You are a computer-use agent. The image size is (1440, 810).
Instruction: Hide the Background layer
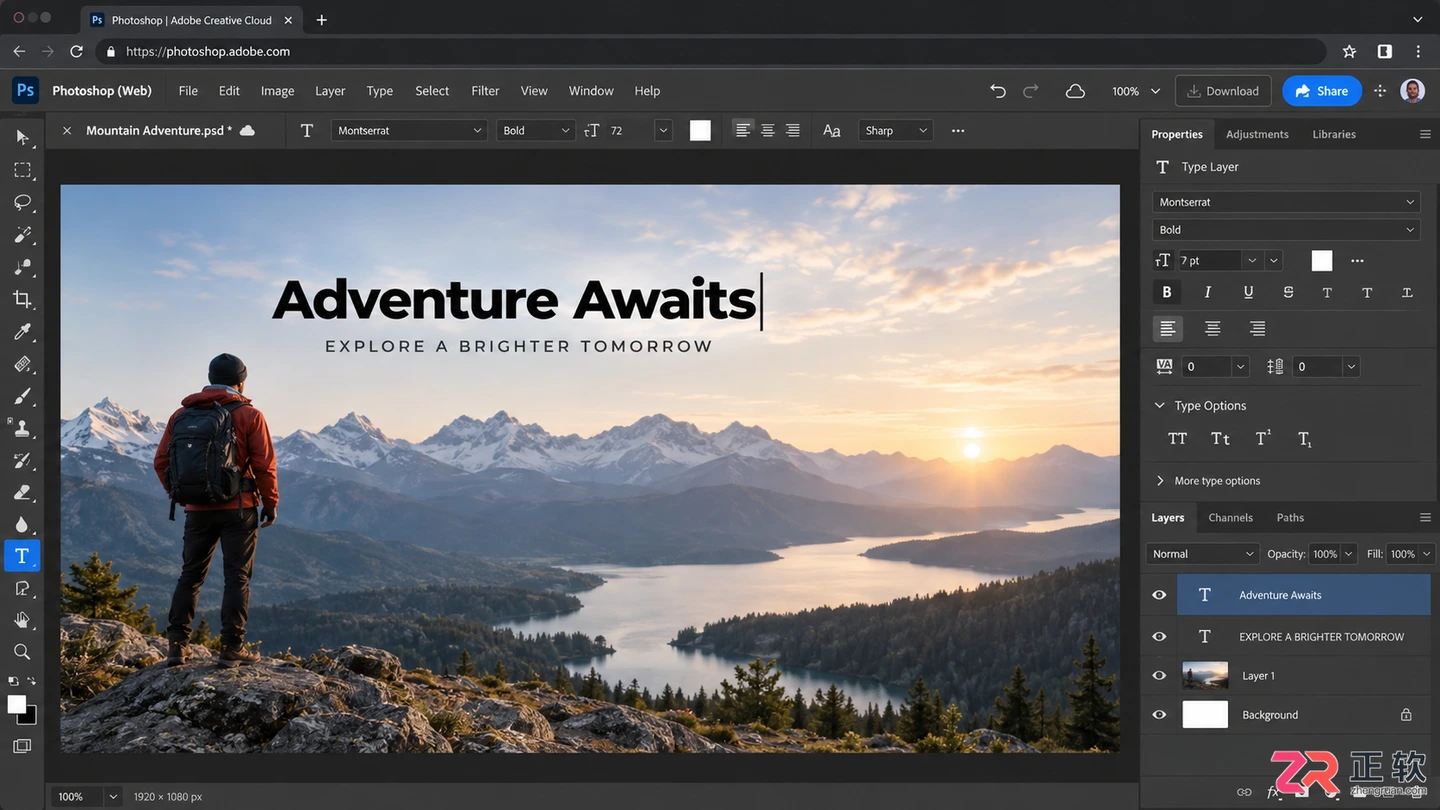click(1159, 715)
